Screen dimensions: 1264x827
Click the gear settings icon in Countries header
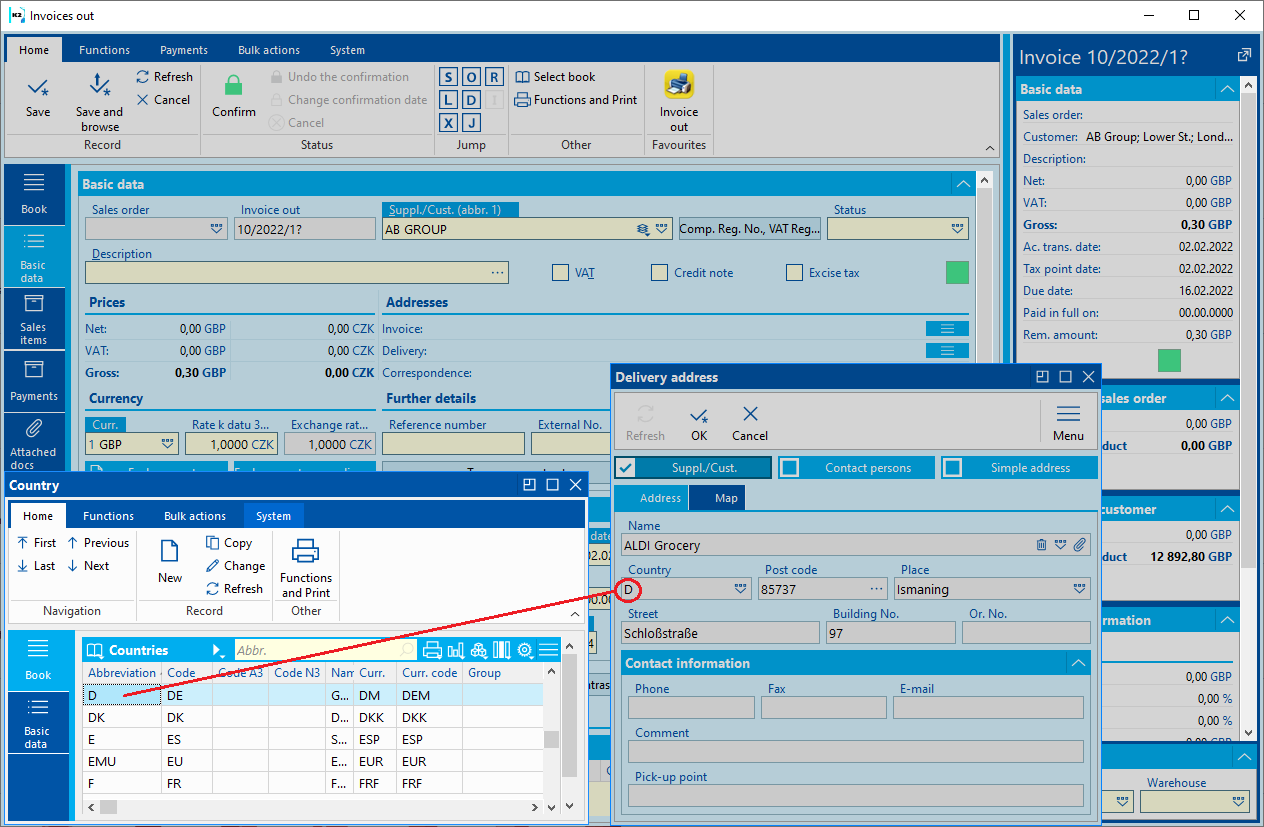coord(525,650)
